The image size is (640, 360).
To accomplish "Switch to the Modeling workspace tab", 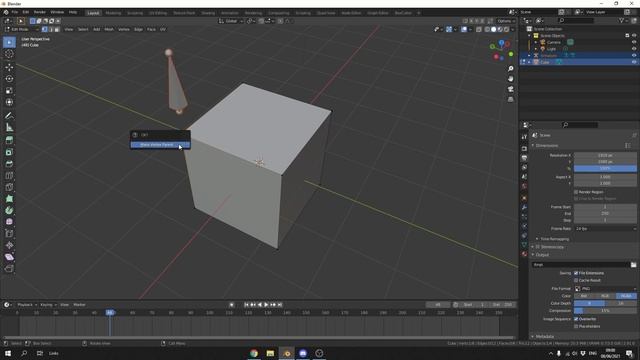I will (x=113, y=13).
